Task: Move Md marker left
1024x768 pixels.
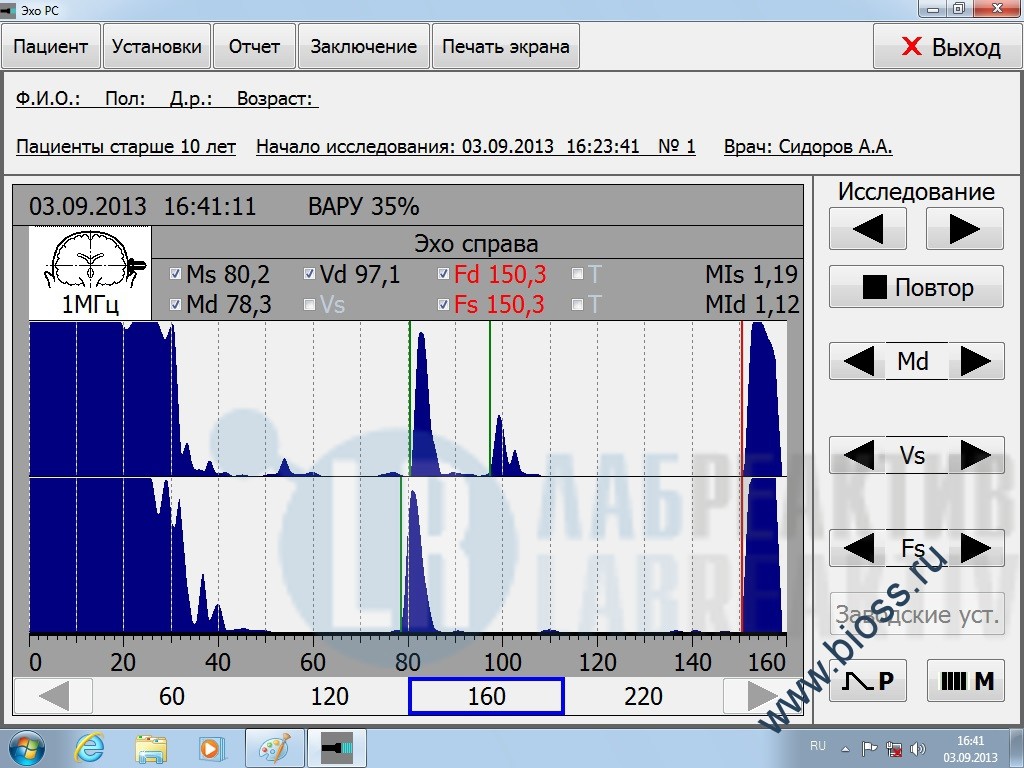Action: click(x=858, y=361)
